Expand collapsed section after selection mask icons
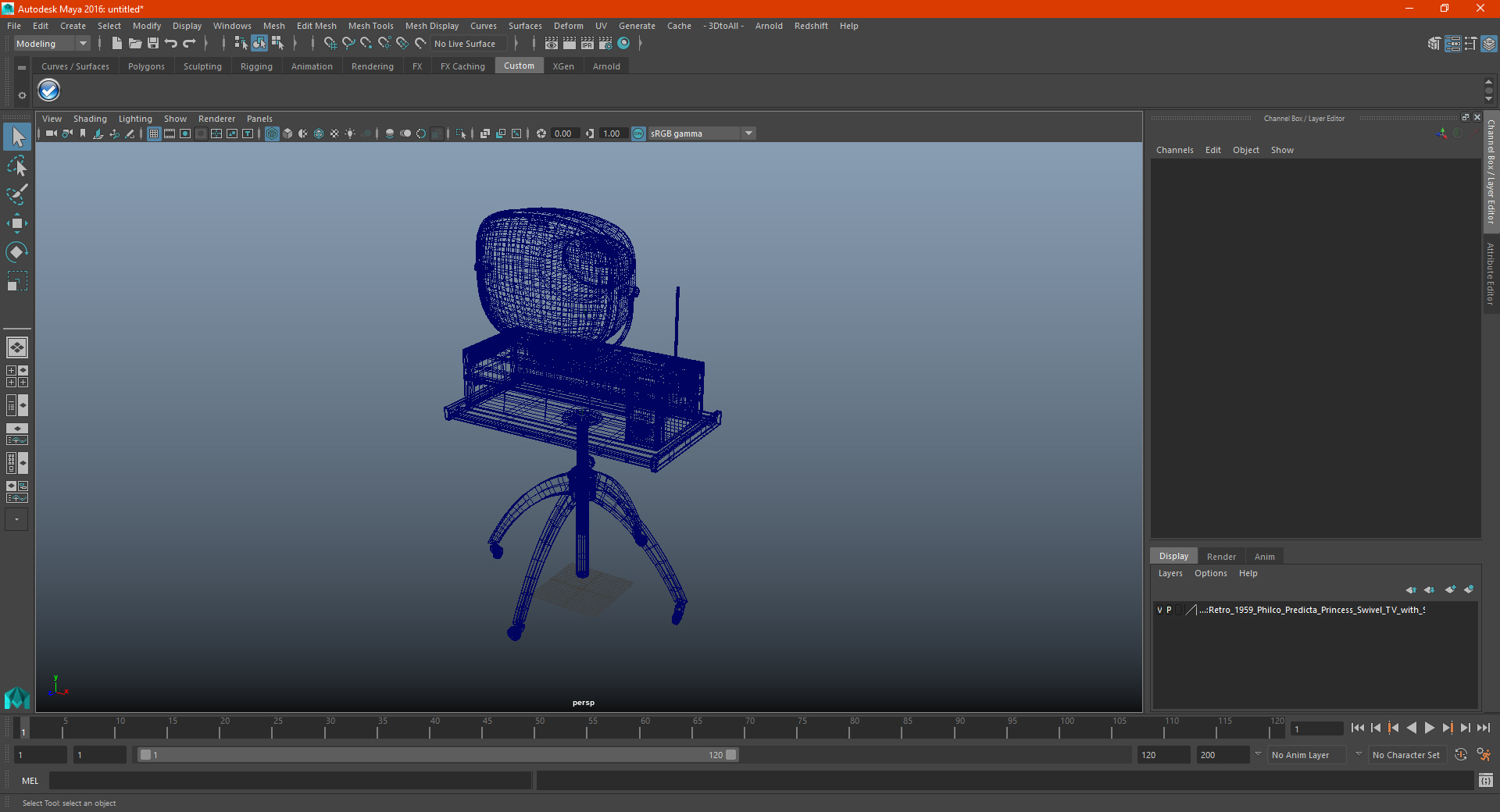Image resolution: width=1500 pixels, height=812 pixels. 295,44
